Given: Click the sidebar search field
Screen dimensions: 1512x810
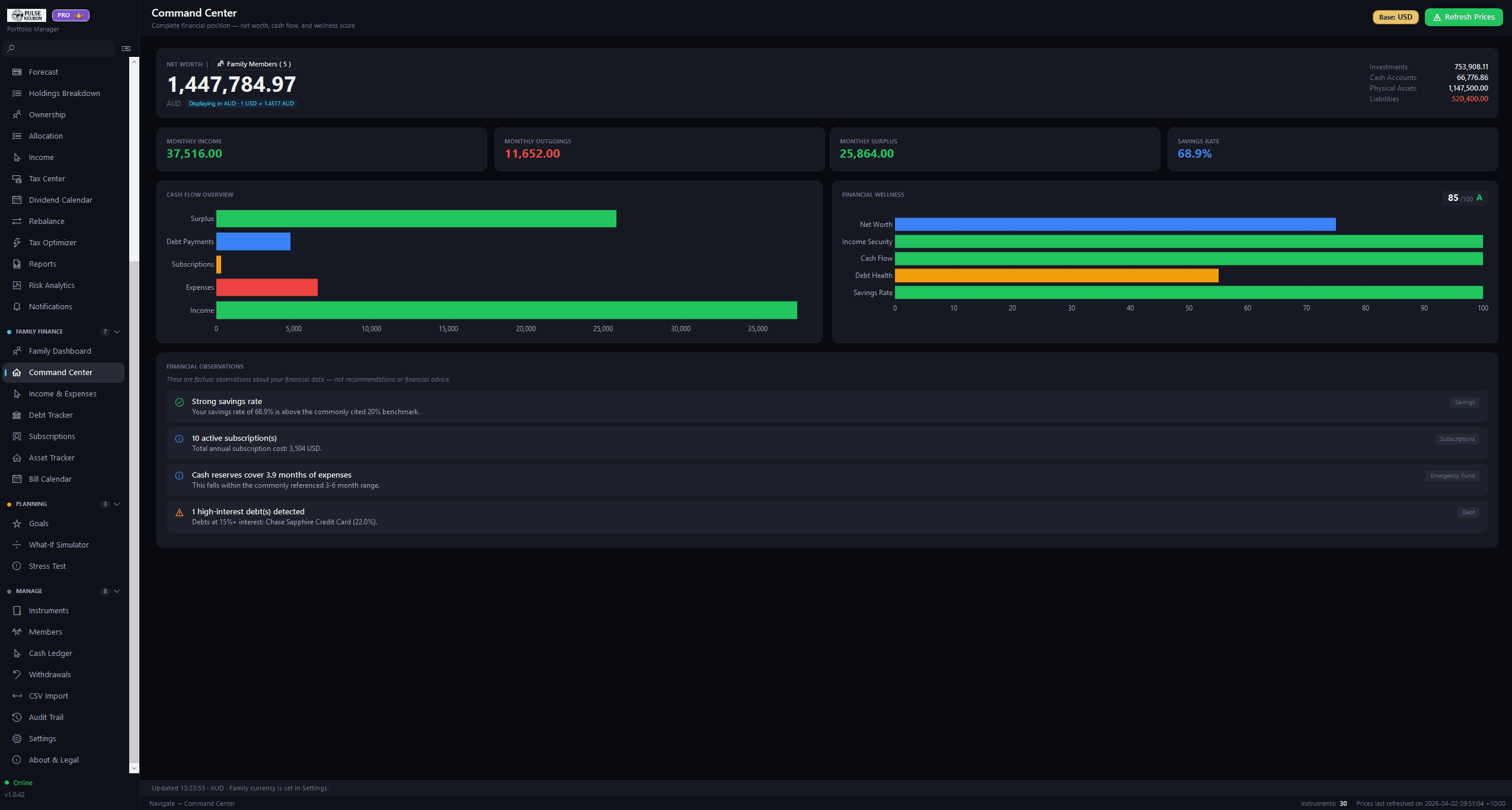Looking at the screenshot, I should click(58, 48).
